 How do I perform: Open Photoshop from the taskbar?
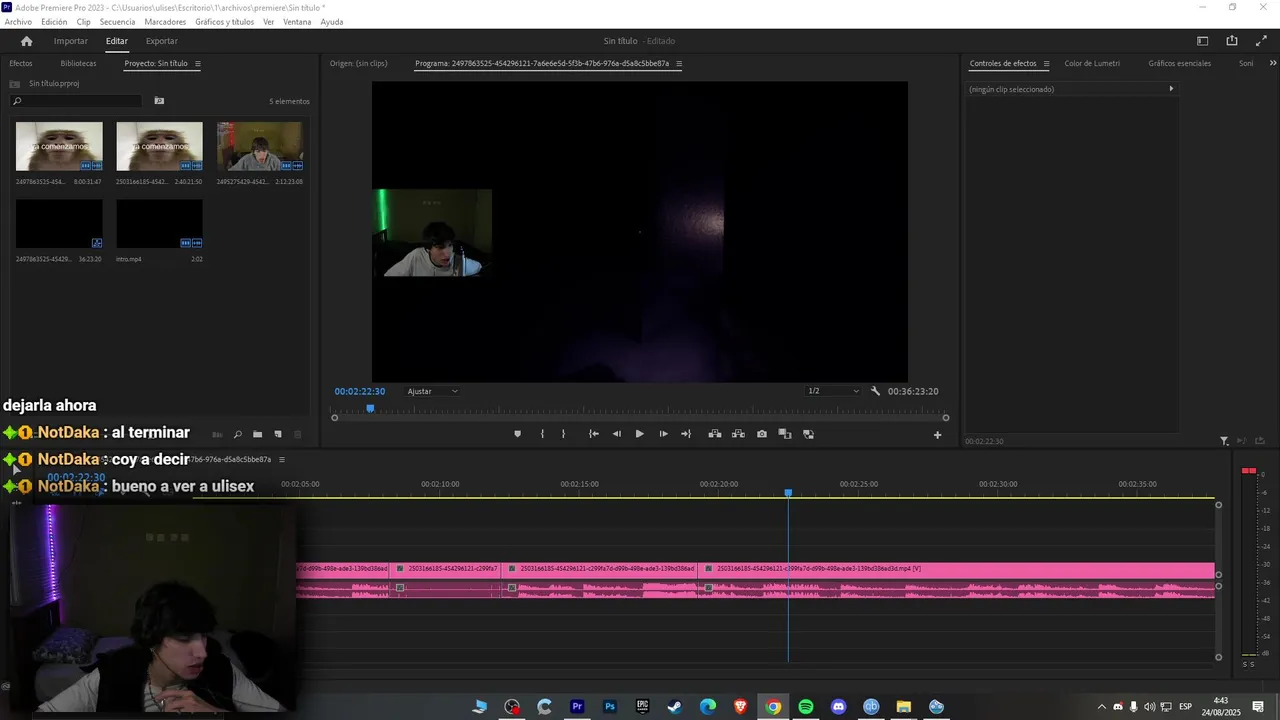pos(609,707)
